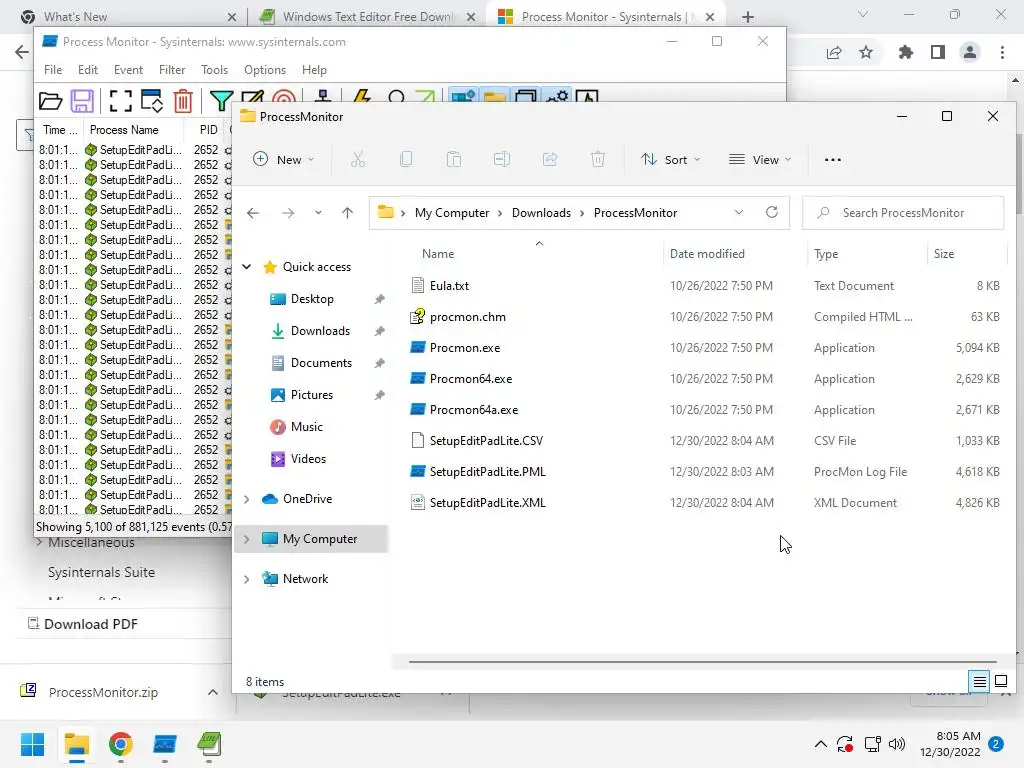Select the Procmon64.exe file
Image resolution: width=1024 pixels, height=768 pixels.
(470, 379)
